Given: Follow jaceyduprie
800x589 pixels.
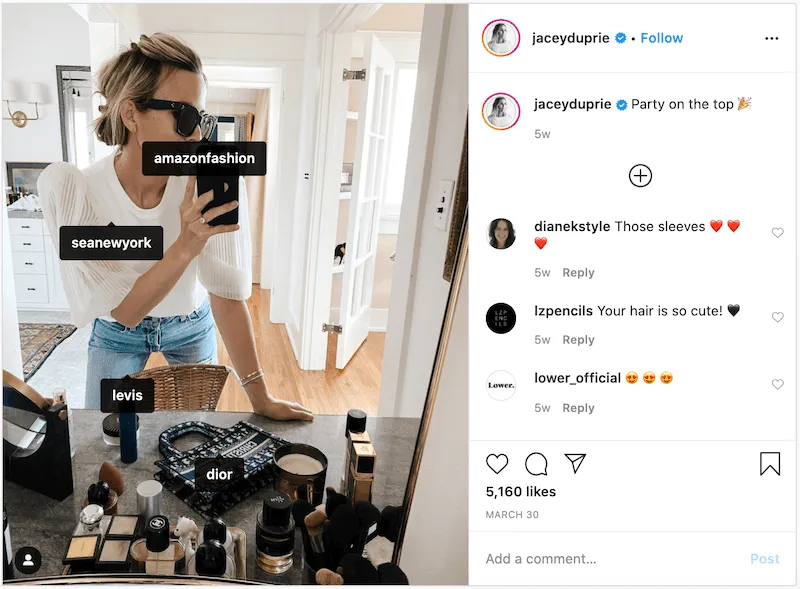Looking at the screenshot, I should (661, 38).
